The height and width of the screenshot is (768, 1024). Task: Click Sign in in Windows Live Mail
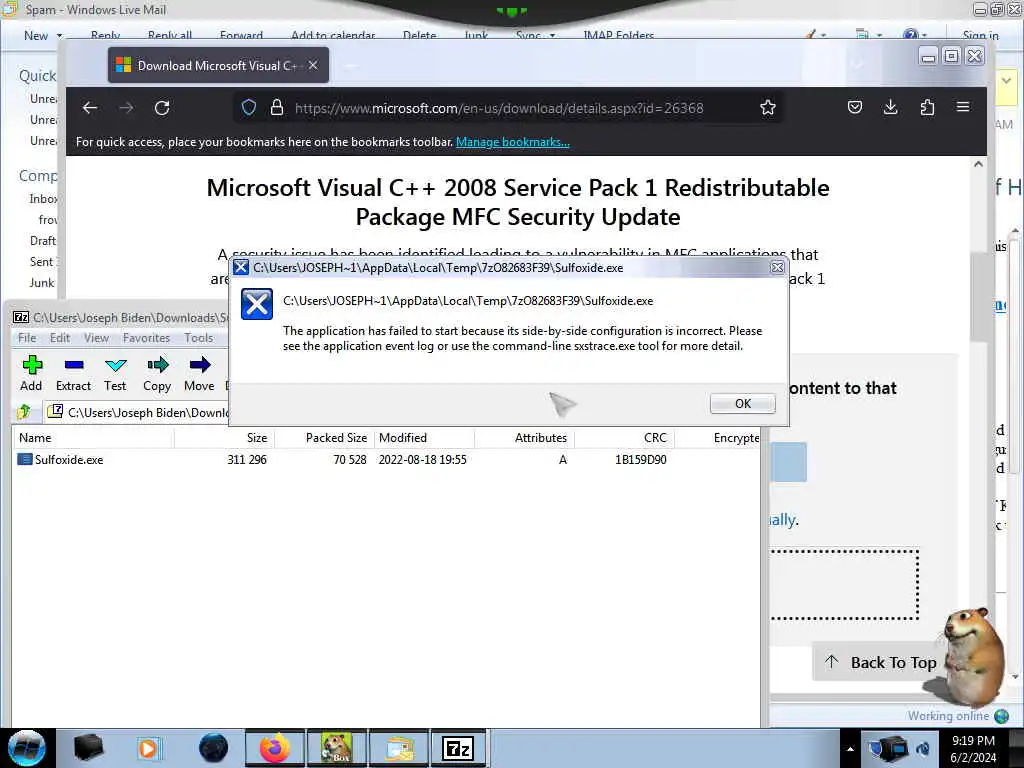point(980,35)
